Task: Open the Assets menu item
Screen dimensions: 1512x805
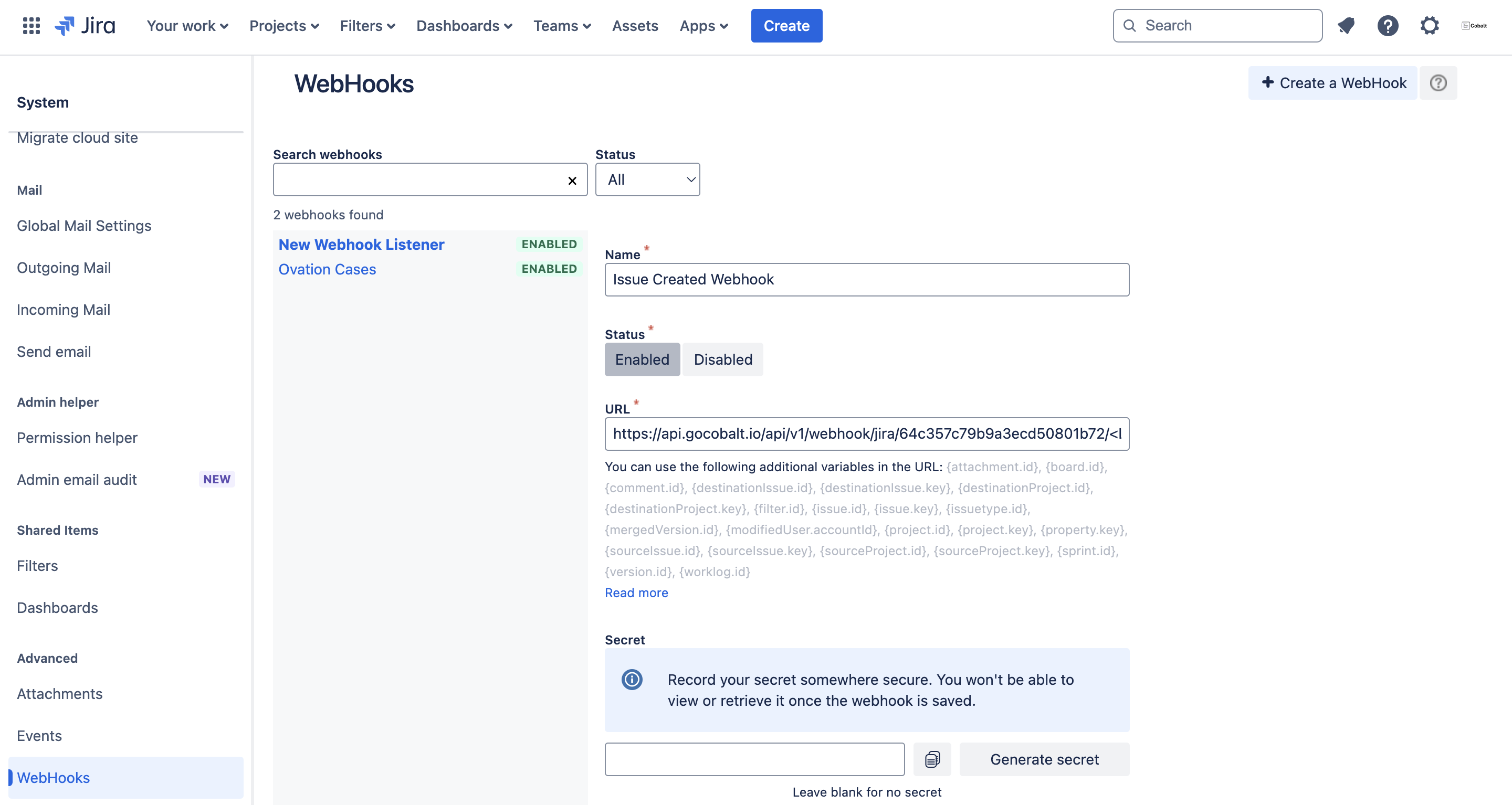Action: coord(635,26)
